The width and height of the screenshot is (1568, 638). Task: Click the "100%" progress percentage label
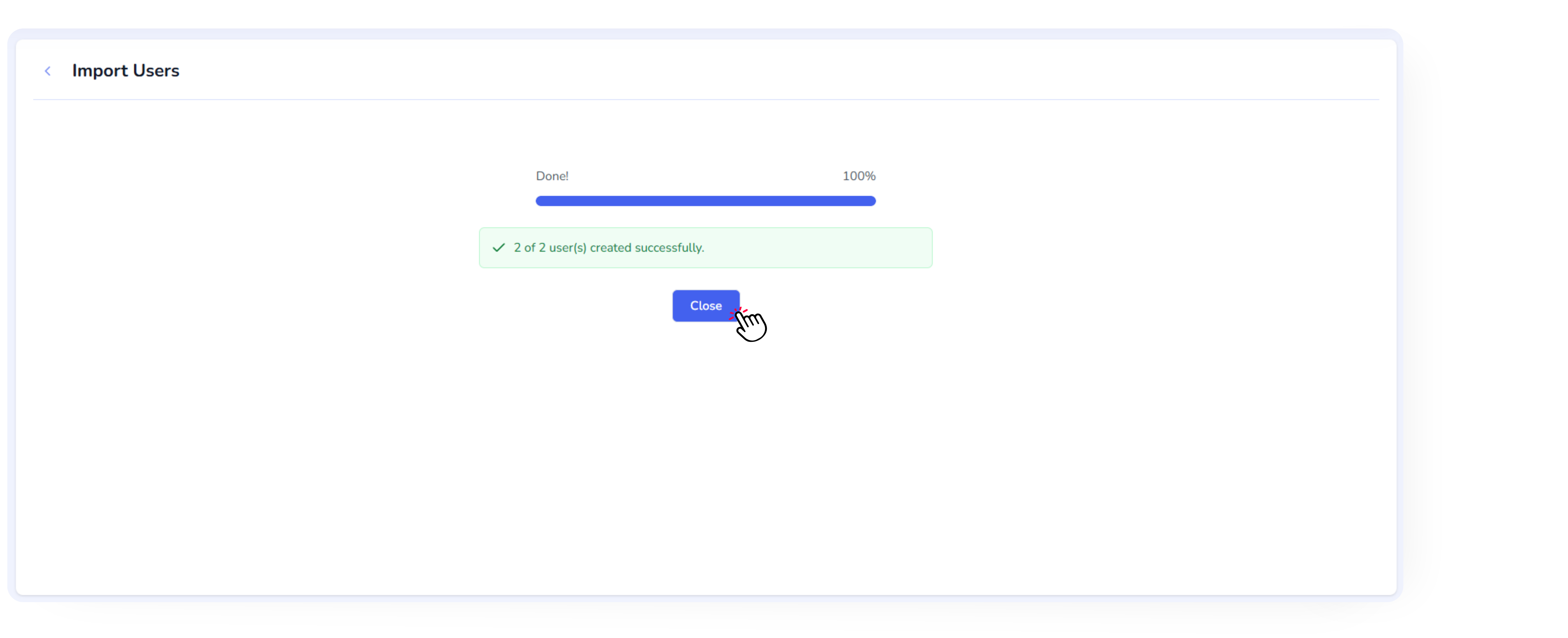click(858, 176)
